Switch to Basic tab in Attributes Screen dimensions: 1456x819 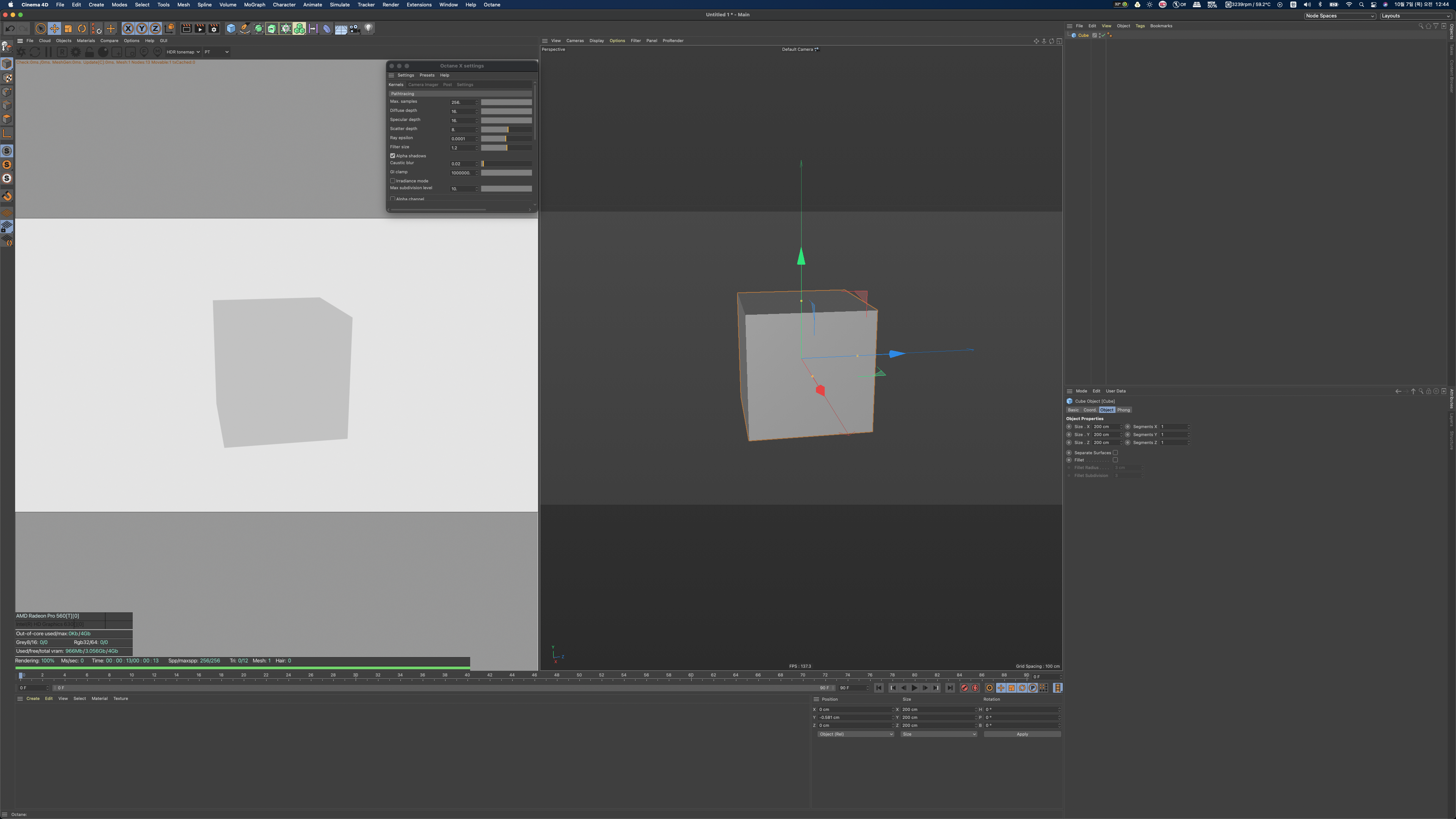(1073, 410)
